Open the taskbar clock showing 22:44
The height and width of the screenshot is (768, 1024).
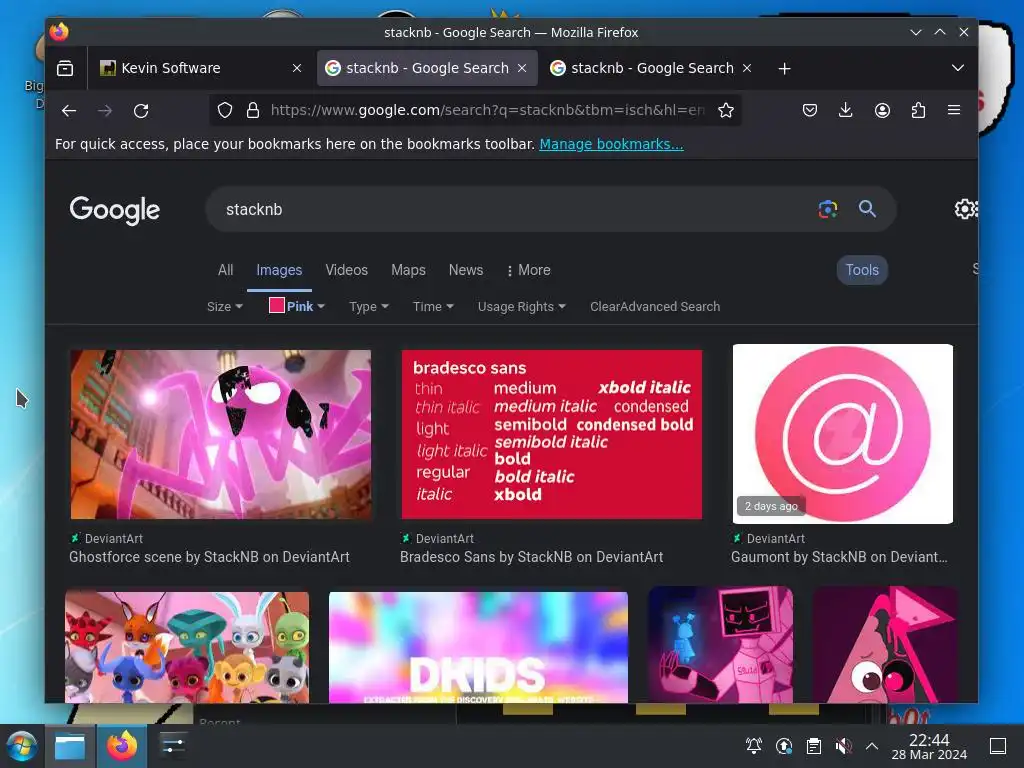point(929,746)
